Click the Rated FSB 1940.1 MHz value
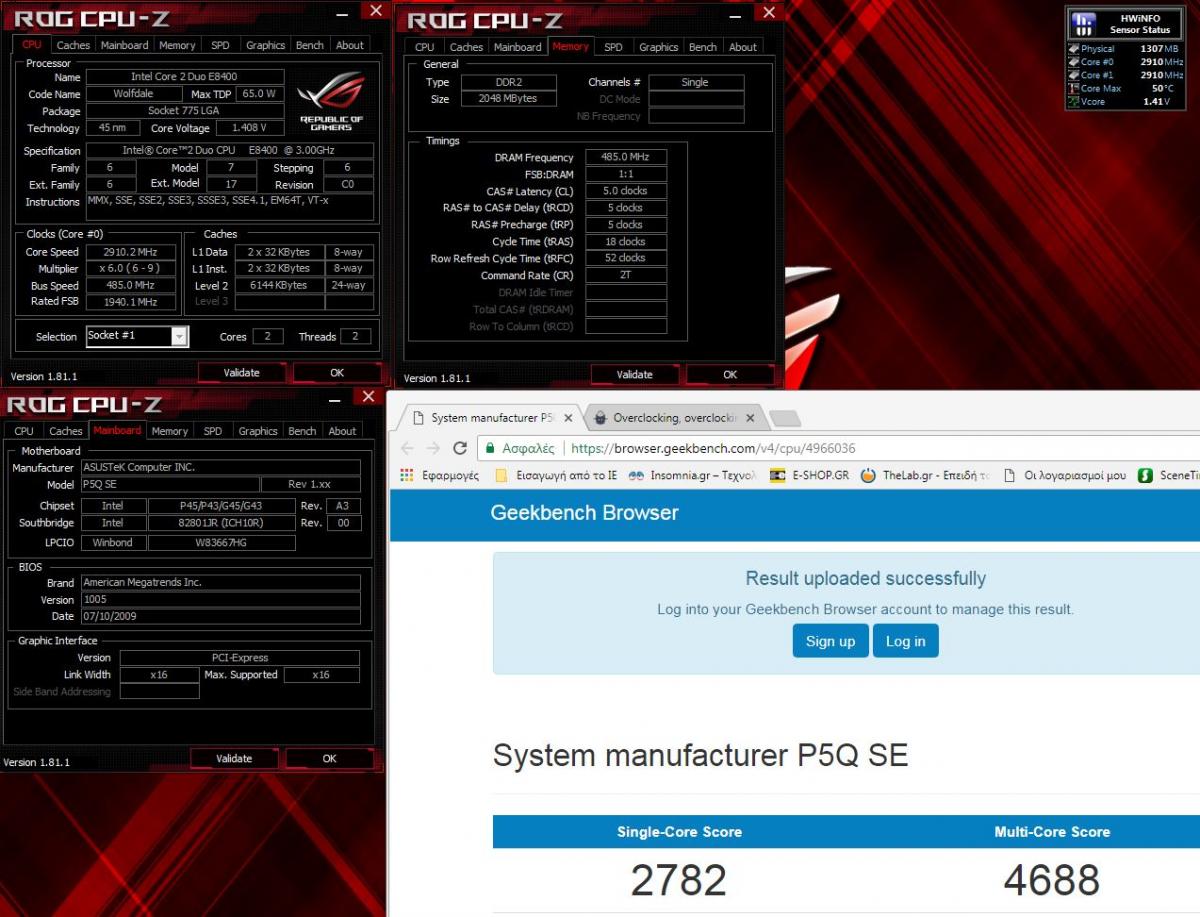Screen dimensions: 1200x917 (x=132, y=301)
